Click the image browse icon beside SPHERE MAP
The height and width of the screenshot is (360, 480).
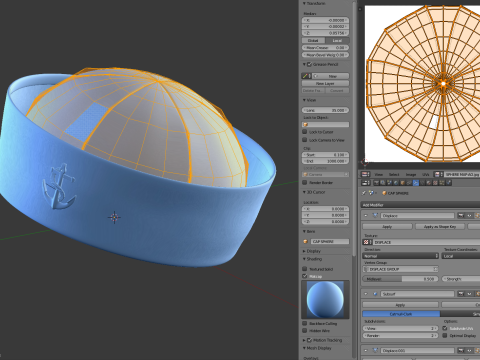(438, 174)
